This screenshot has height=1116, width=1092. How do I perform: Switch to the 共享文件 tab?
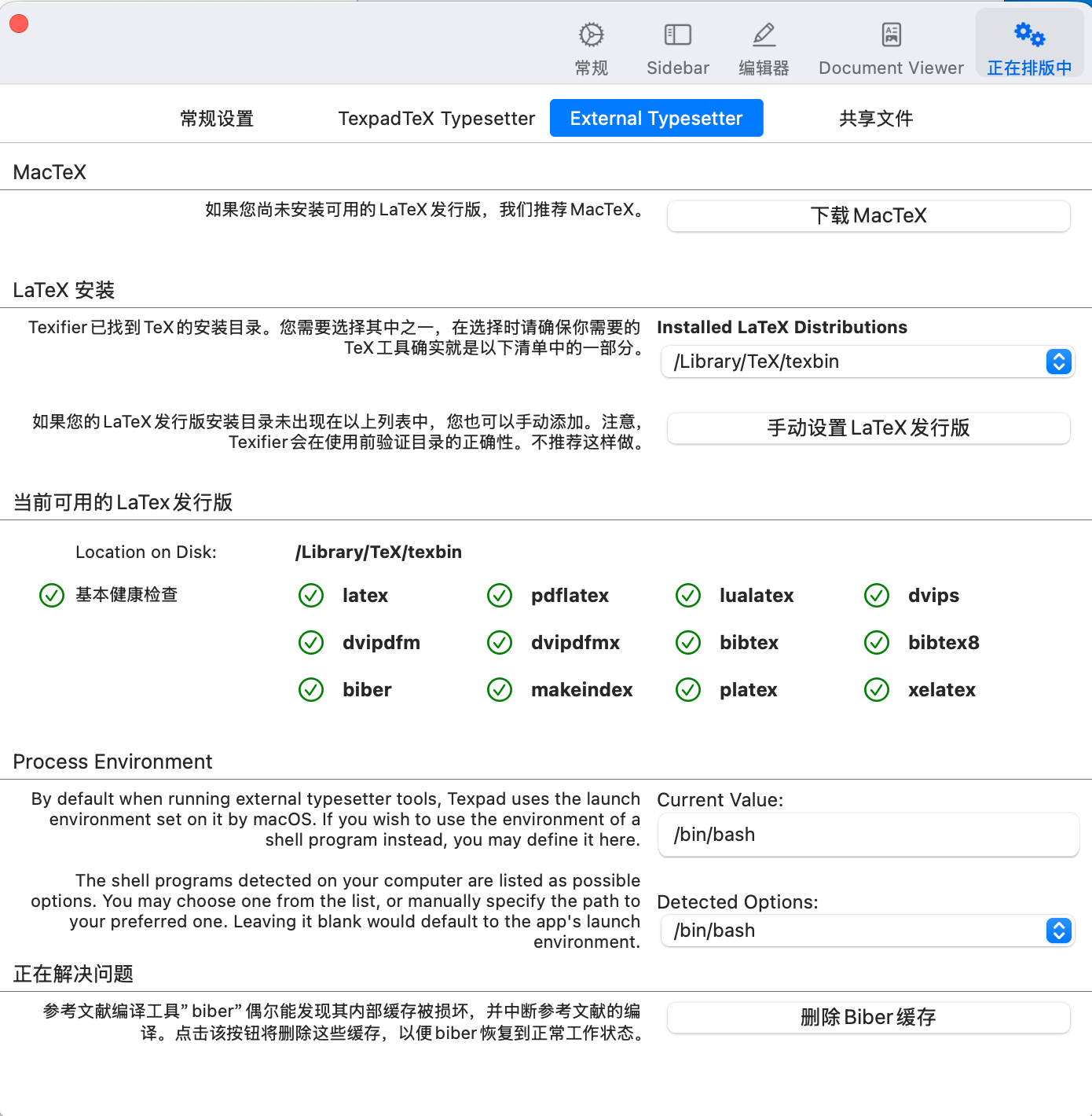coord(875,118)
